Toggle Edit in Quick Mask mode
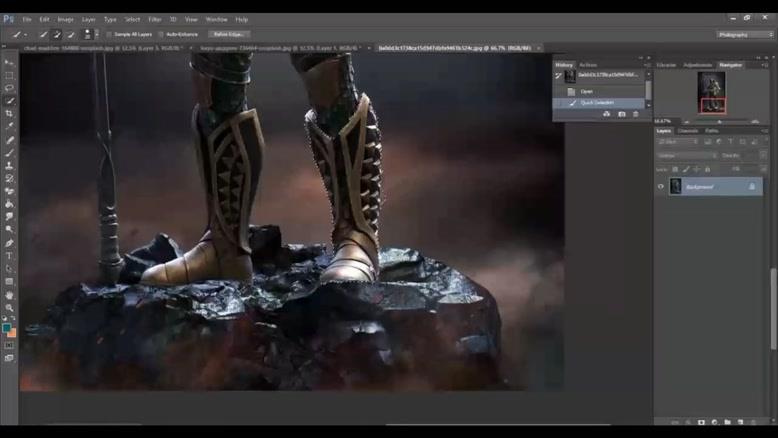The image size is (778, 438). coord(9,345)
